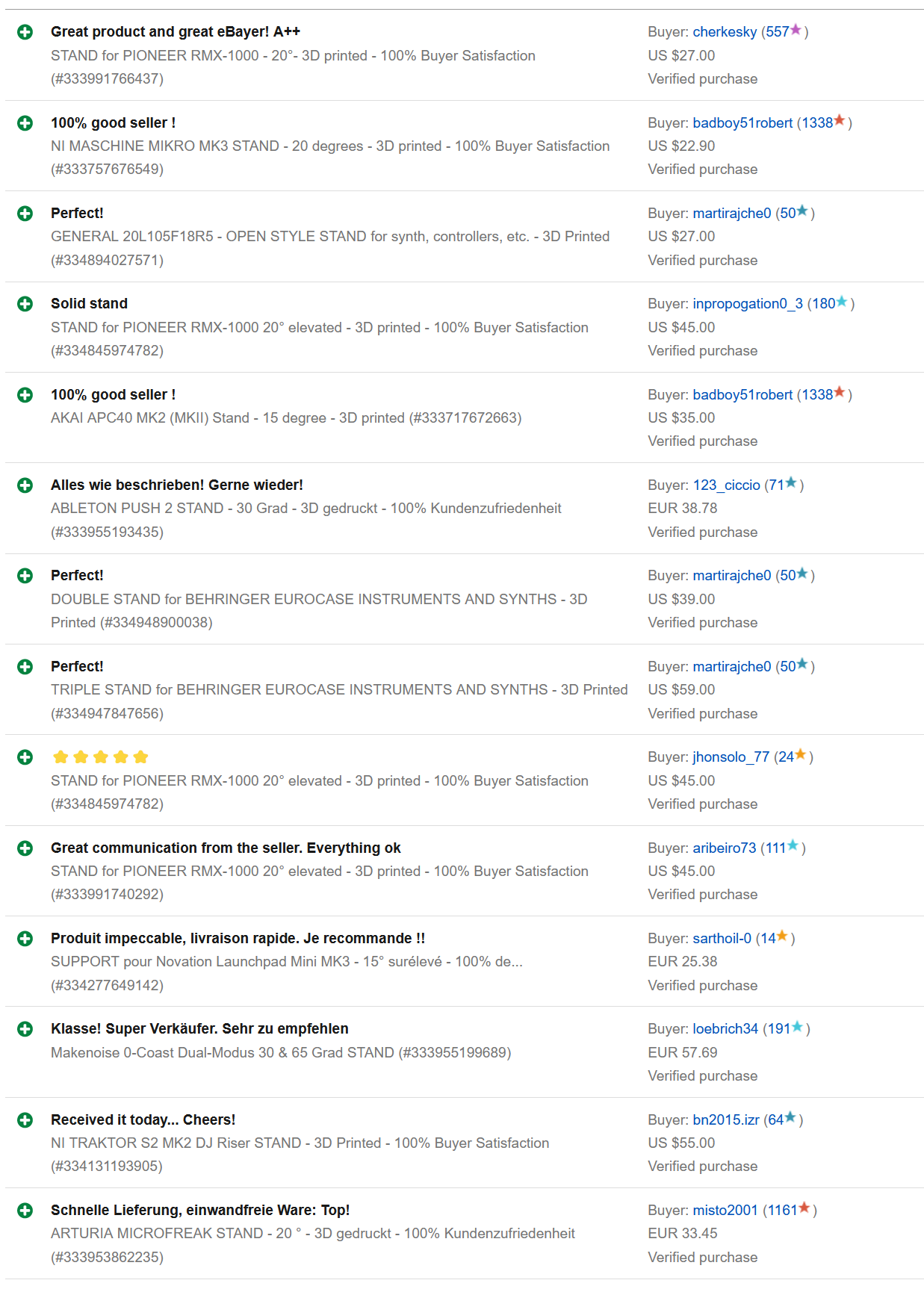Open buyer profile loebrich34
Image resolution: width=924 pixels, height=1289 pixels.
tap(725, 1029)
